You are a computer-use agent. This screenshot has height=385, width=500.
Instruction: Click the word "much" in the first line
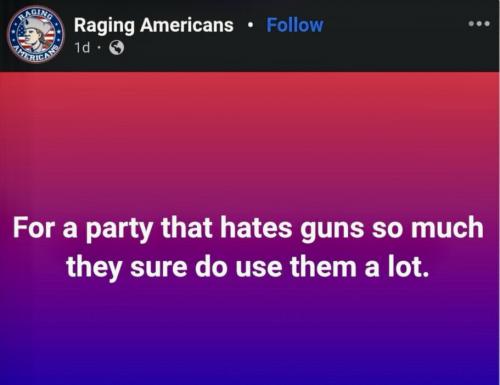tap(447, 228)
